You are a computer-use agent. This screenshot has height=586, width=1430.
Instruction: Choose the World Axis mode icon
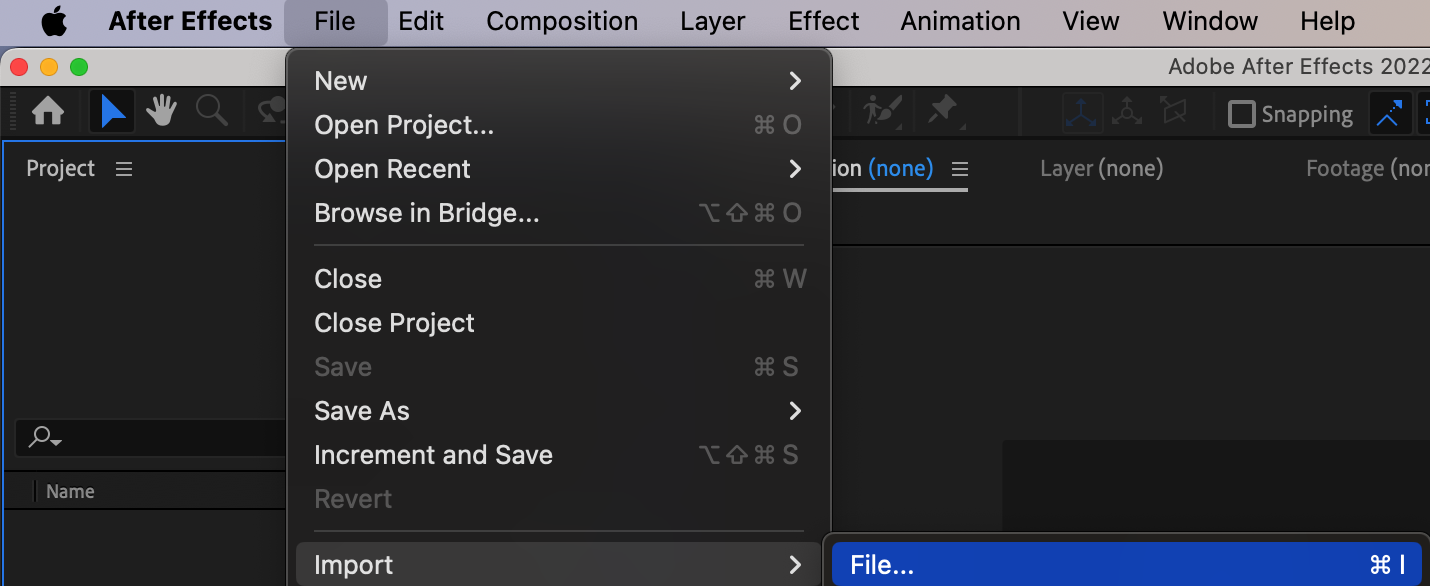click(x=1127, y=113)
